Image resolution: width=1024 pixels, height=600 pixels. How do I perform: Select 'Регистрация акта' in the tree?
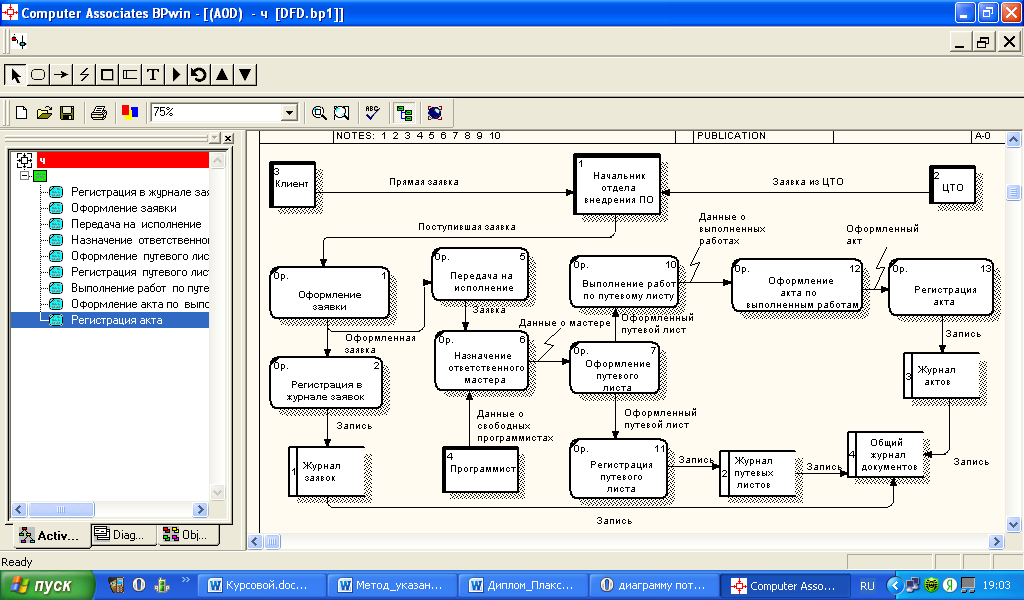pos(116,320)
